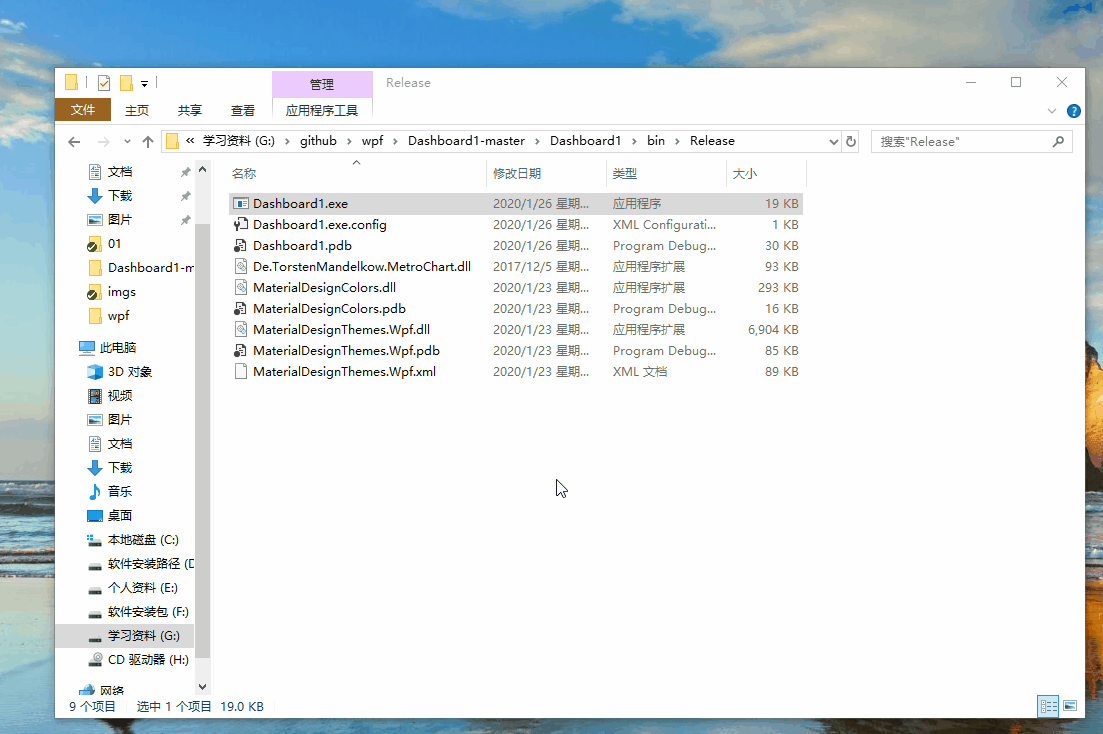This screenshot has width=1103, height=734.
Task: Select the 管理 contextual tab header
Action: pyautogui.click(x=322, y=84)
